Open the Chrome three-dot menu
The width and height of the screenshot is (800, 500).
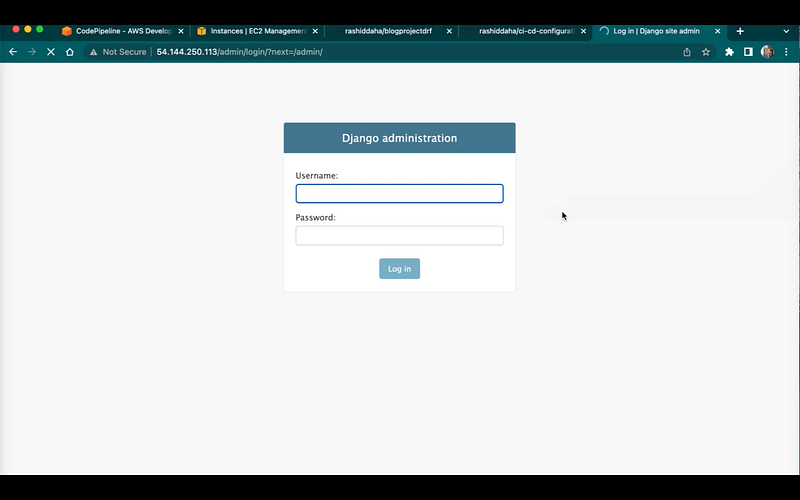[786, 52]
